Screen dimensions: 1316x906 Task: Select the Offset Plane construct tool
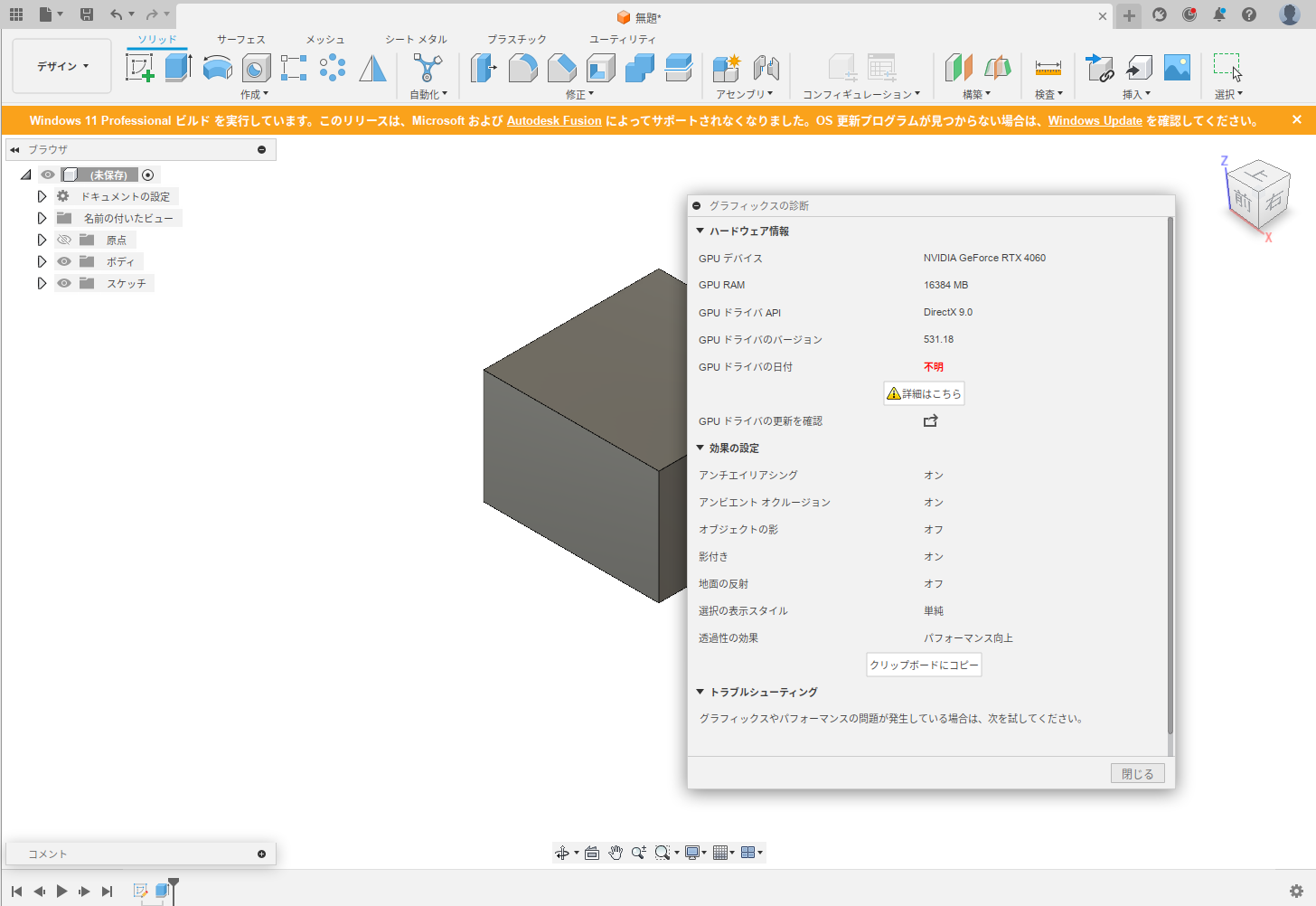pos(958,68)
